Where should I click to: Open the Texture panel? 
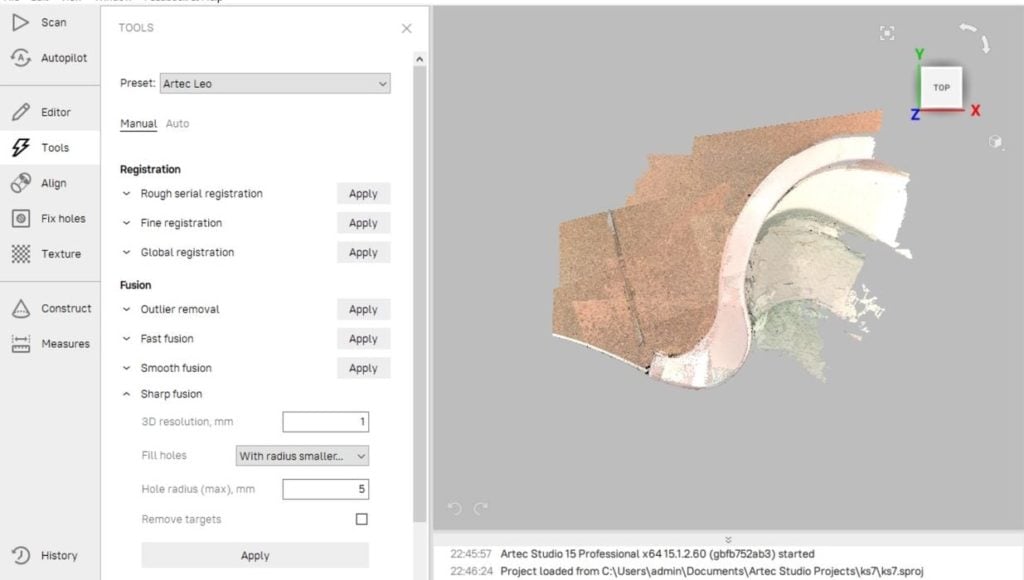click(50, 254)
